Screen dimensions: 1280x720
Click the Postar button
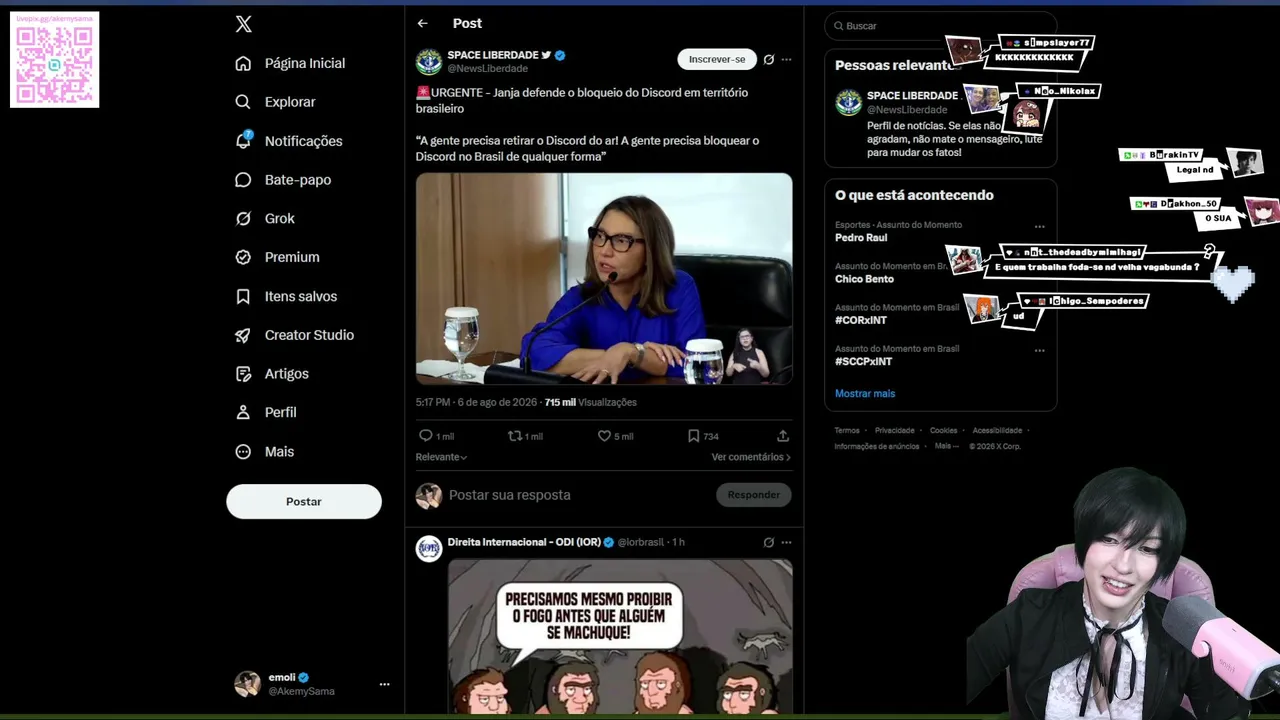304,501
